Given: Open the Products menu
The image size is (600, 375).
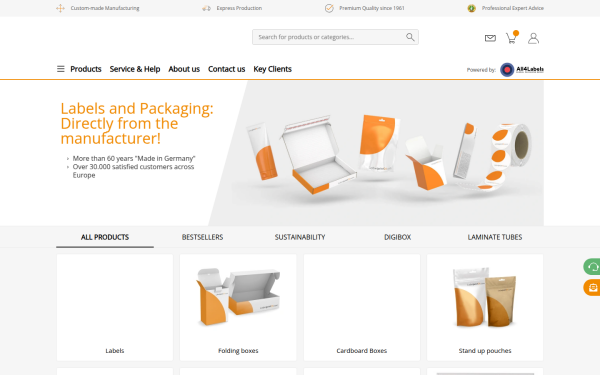Looking at the screenshot, I should pos(86,69).
